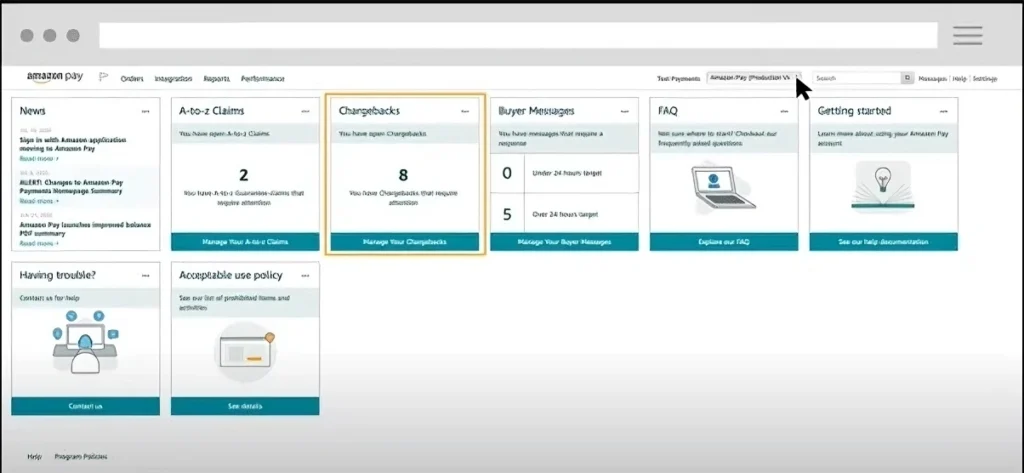
Task: Click the Manage Your Chargebacks button
Action: (405, 242)
